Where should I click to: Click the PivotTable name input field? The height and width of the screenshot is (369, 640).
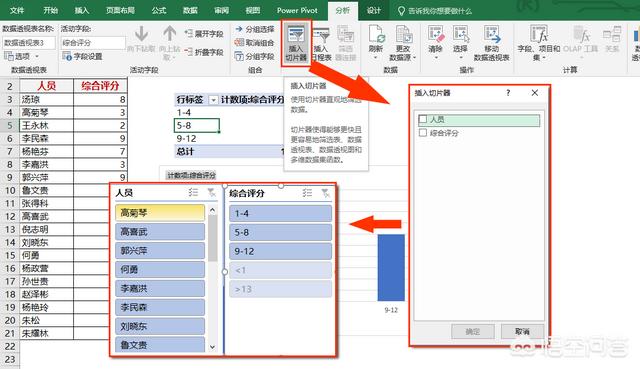pos(29,42)
